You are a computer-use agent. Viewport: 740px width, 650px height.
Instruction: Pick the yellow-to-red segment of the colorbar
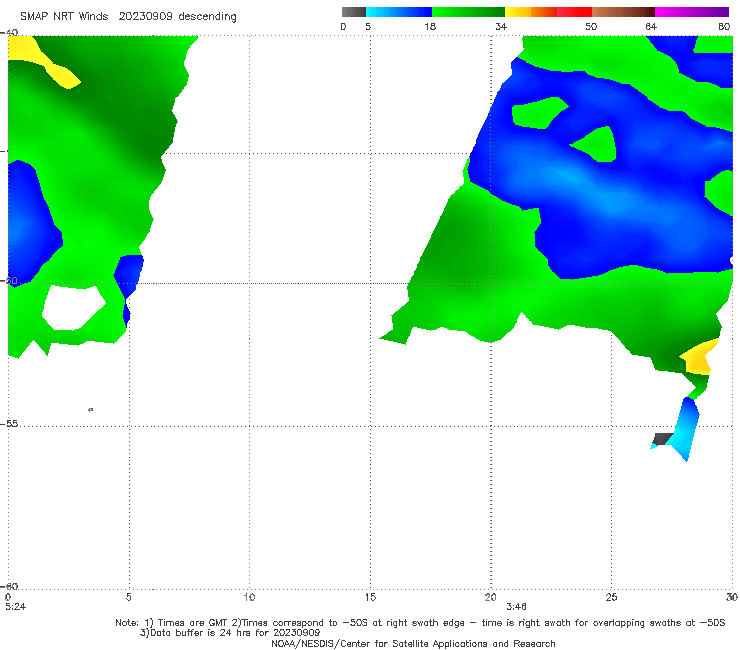tap(548, 12)
